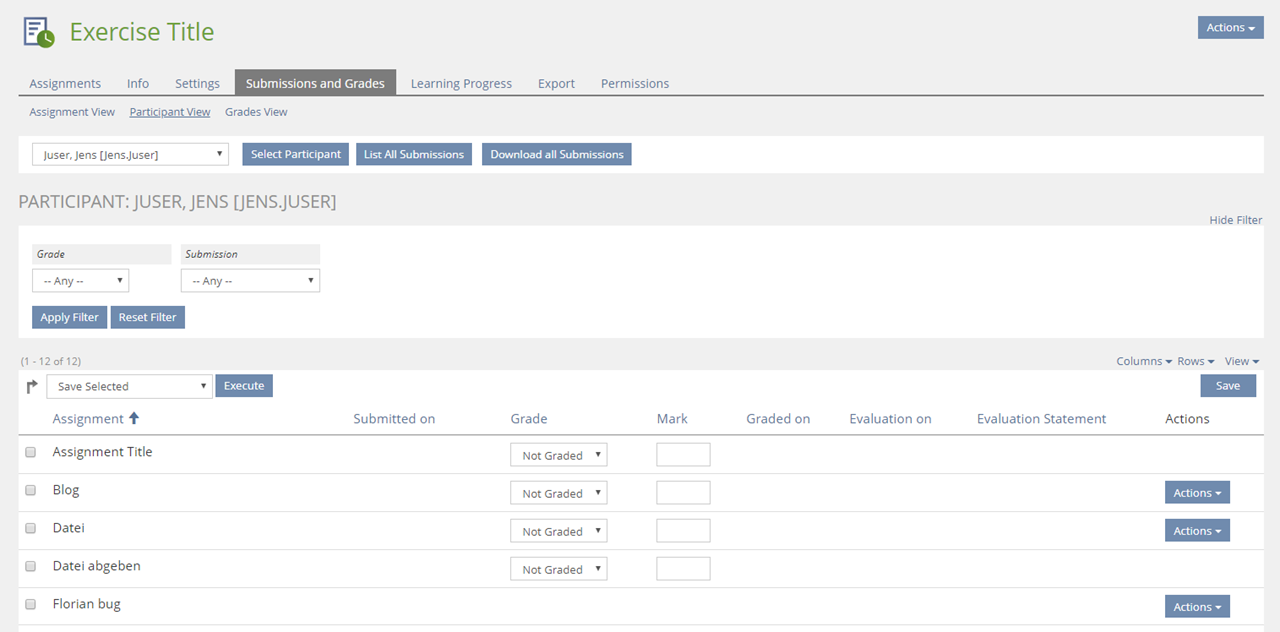Click the Mark input field for Datei
This screenshot has height=632, width=1280.
pos(683,531)
